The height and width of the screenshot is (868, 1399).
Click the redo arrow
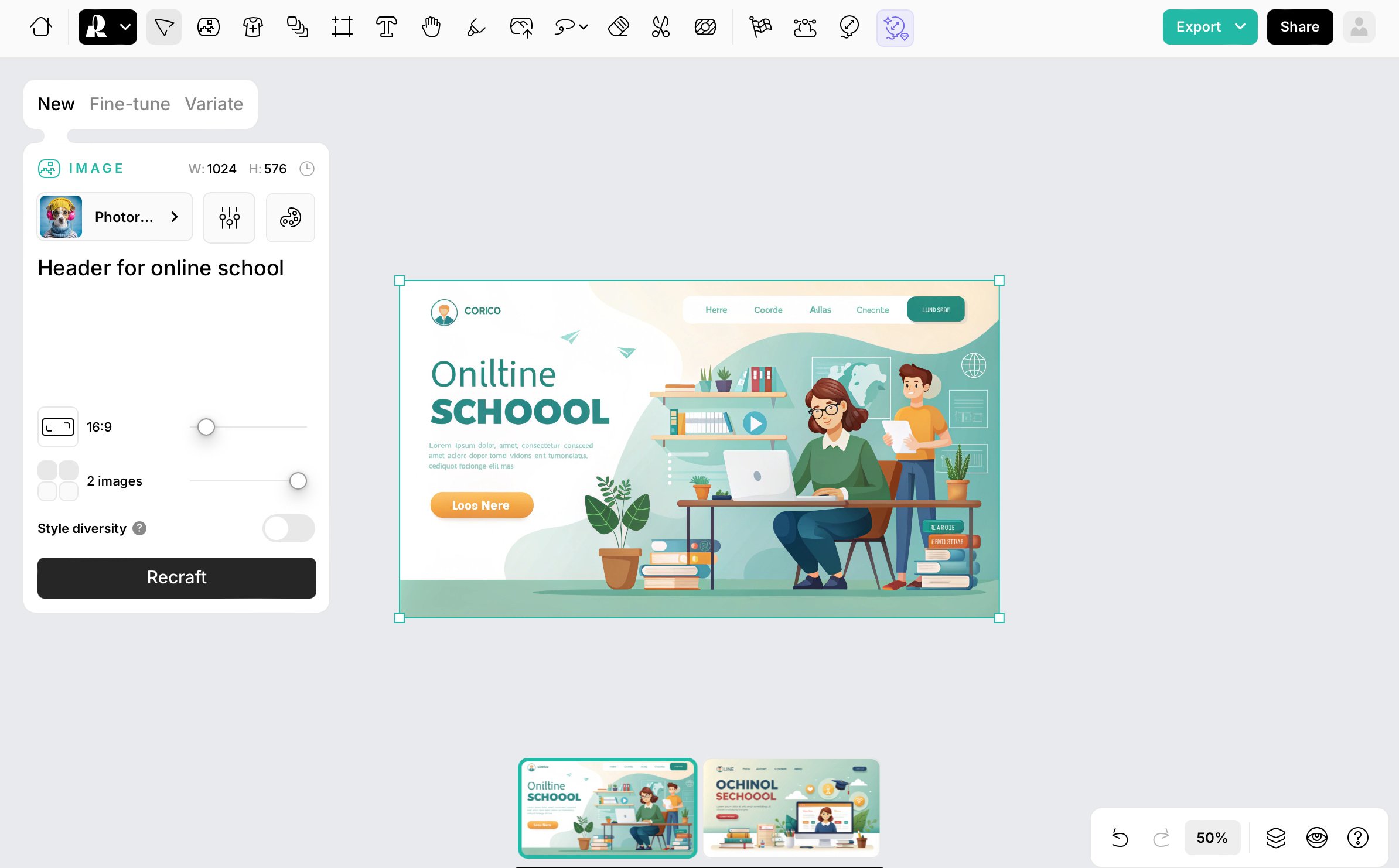pos(1161,838)
